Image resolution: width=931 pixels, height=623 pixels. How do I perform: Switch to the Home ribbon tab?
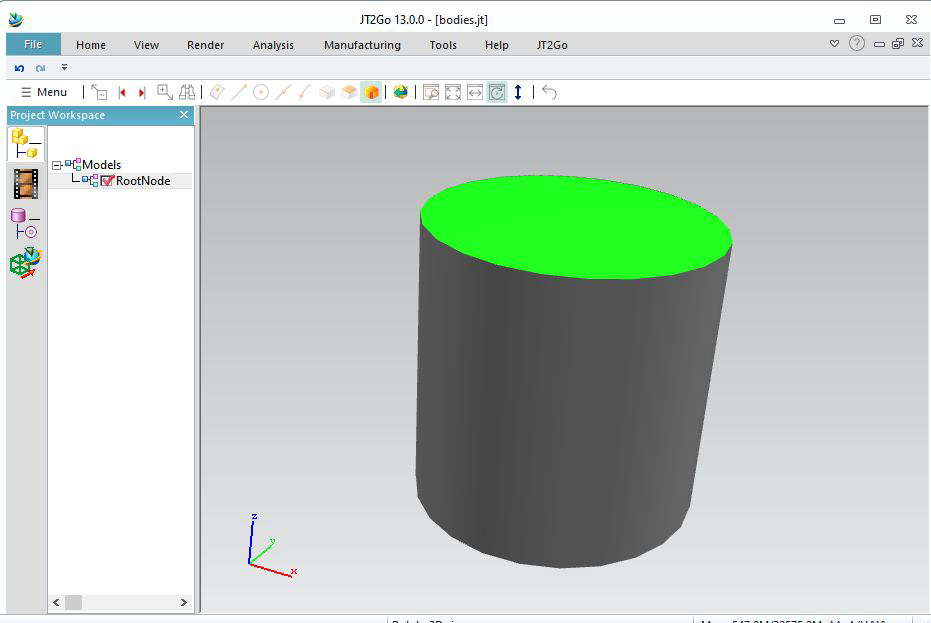pyautogui.click(x=91, y=45)
